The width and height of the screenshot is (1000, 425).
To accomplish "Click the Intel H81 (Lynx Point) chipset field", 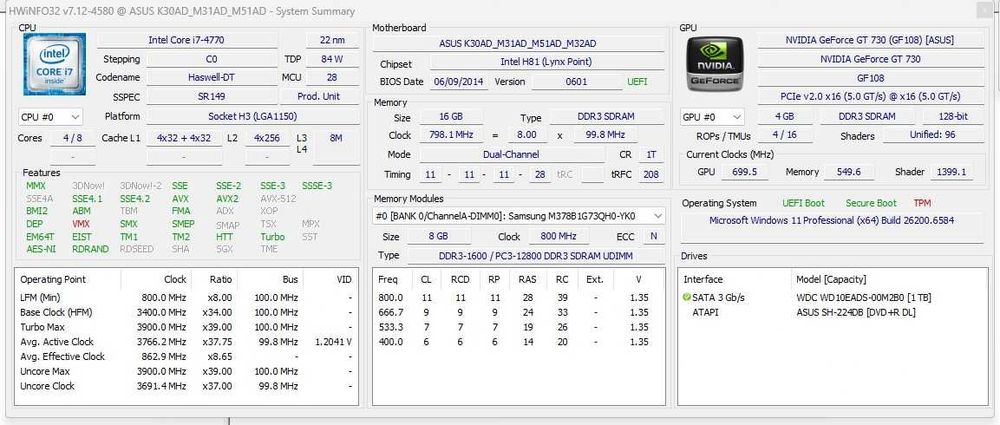I will (x=546, y=62).
